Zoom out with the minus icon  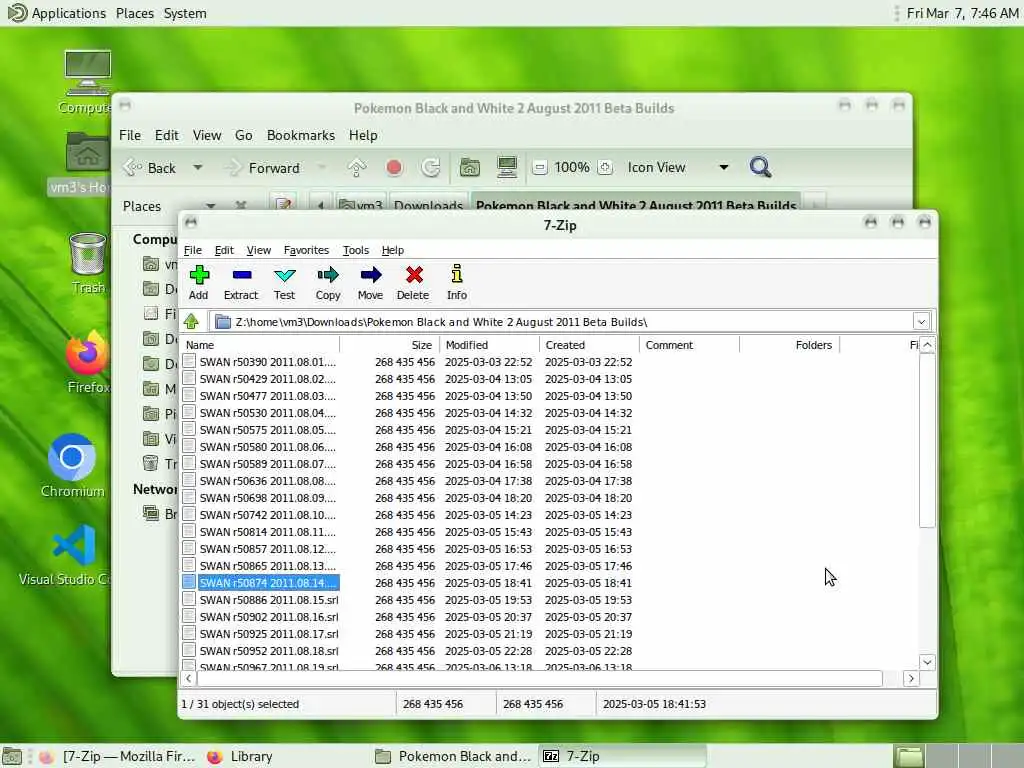(x=539, y=168)
